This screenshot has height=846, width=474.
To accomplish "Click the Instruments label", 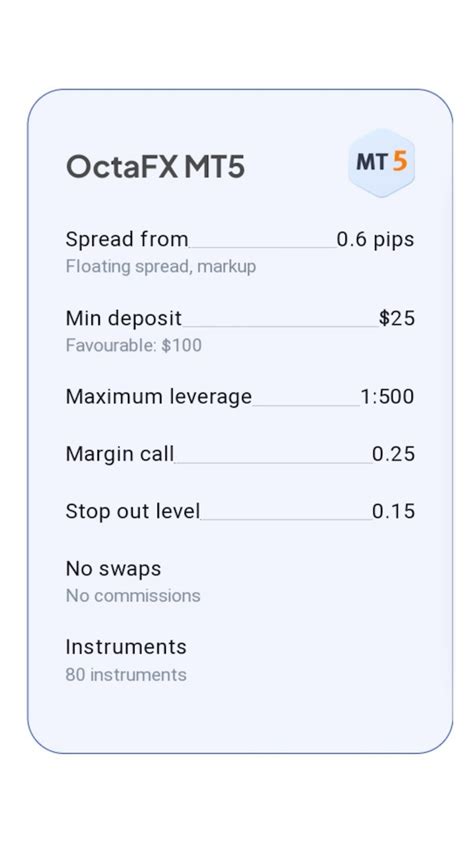I will pos(126,647).
